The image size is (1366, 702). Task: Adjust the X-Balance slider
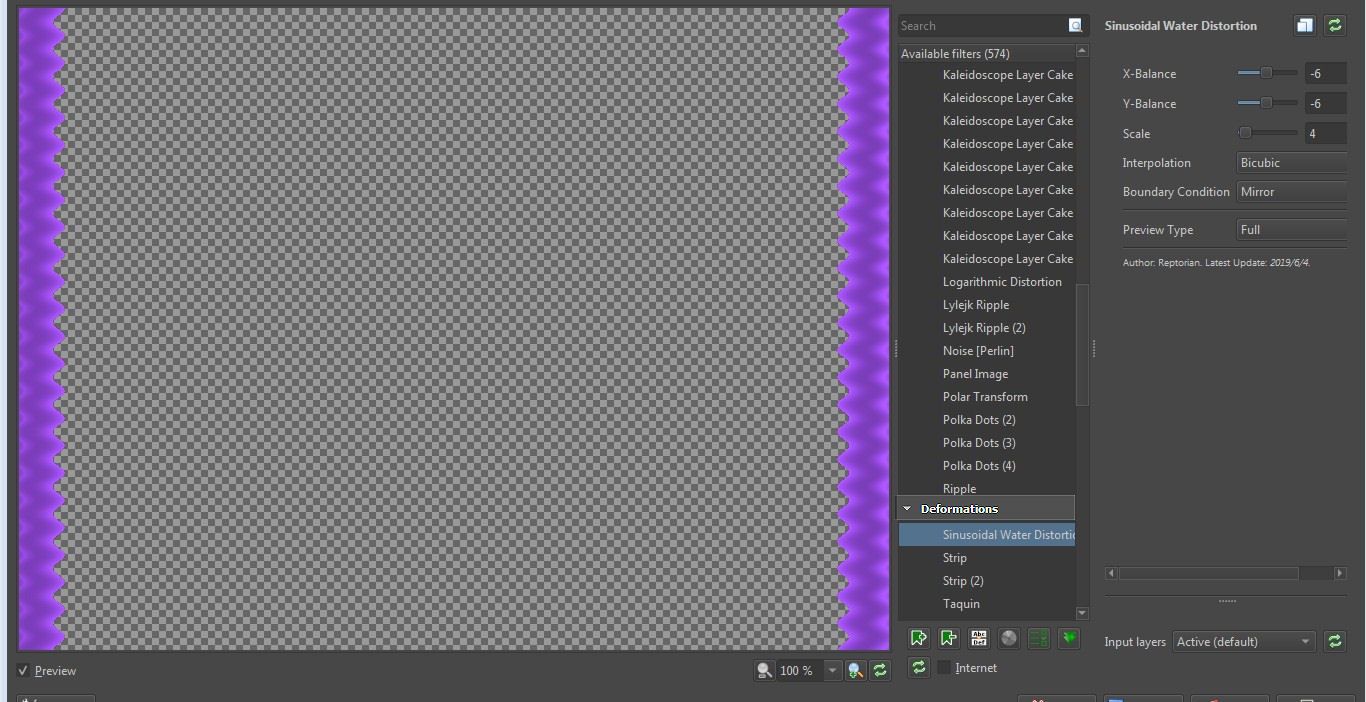(x=1267, y=73)
